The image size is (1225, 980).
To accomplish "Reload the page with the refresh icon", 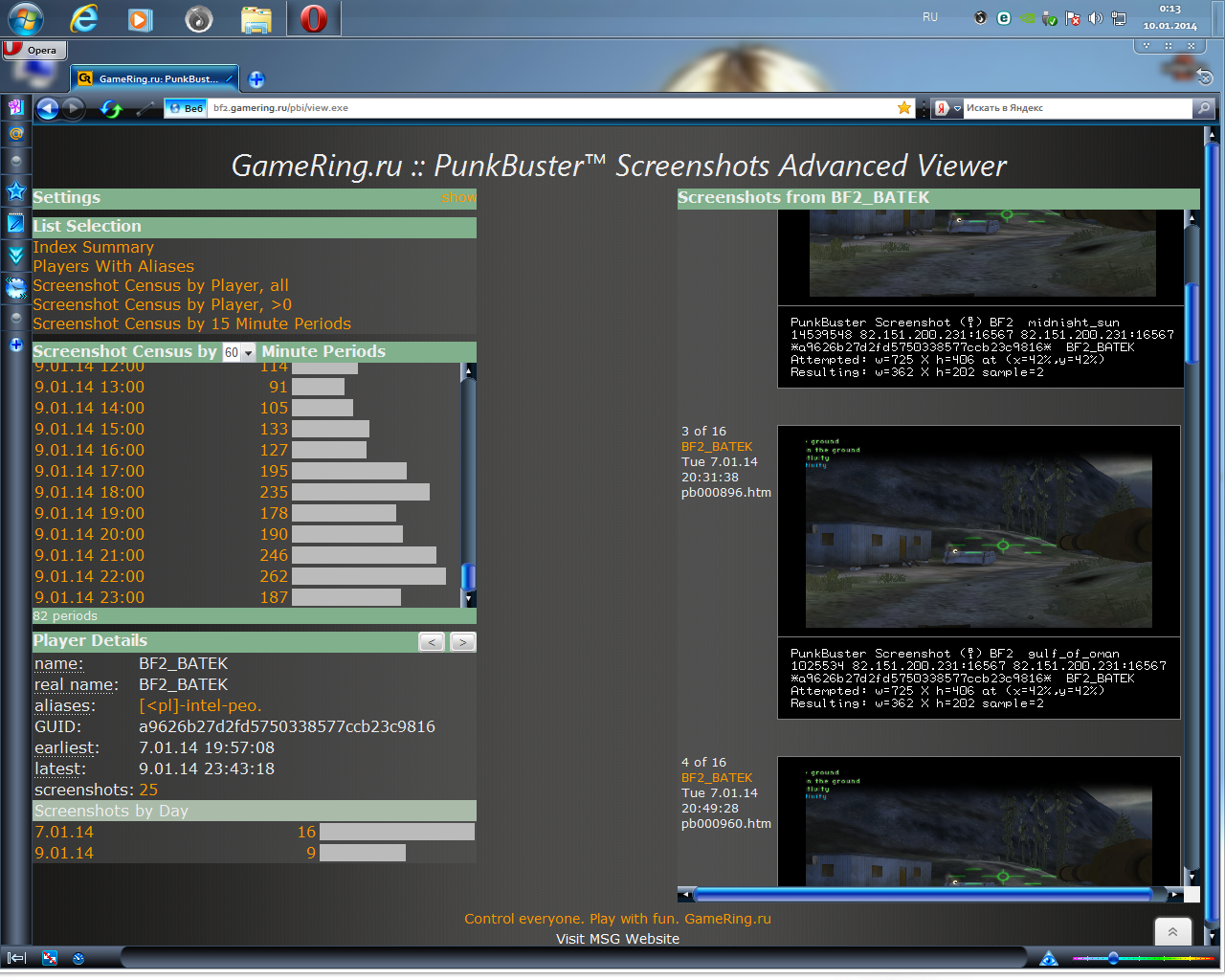I will tap(111, 109).
